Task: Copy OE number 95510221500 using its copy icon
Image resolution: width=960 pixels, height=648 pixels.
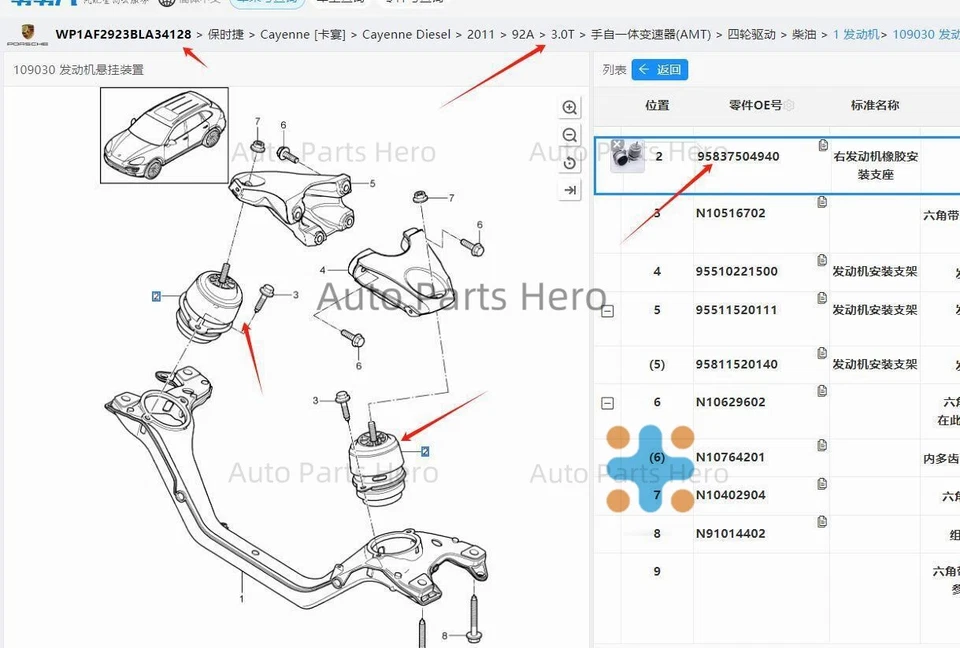Action: (822, 260)
